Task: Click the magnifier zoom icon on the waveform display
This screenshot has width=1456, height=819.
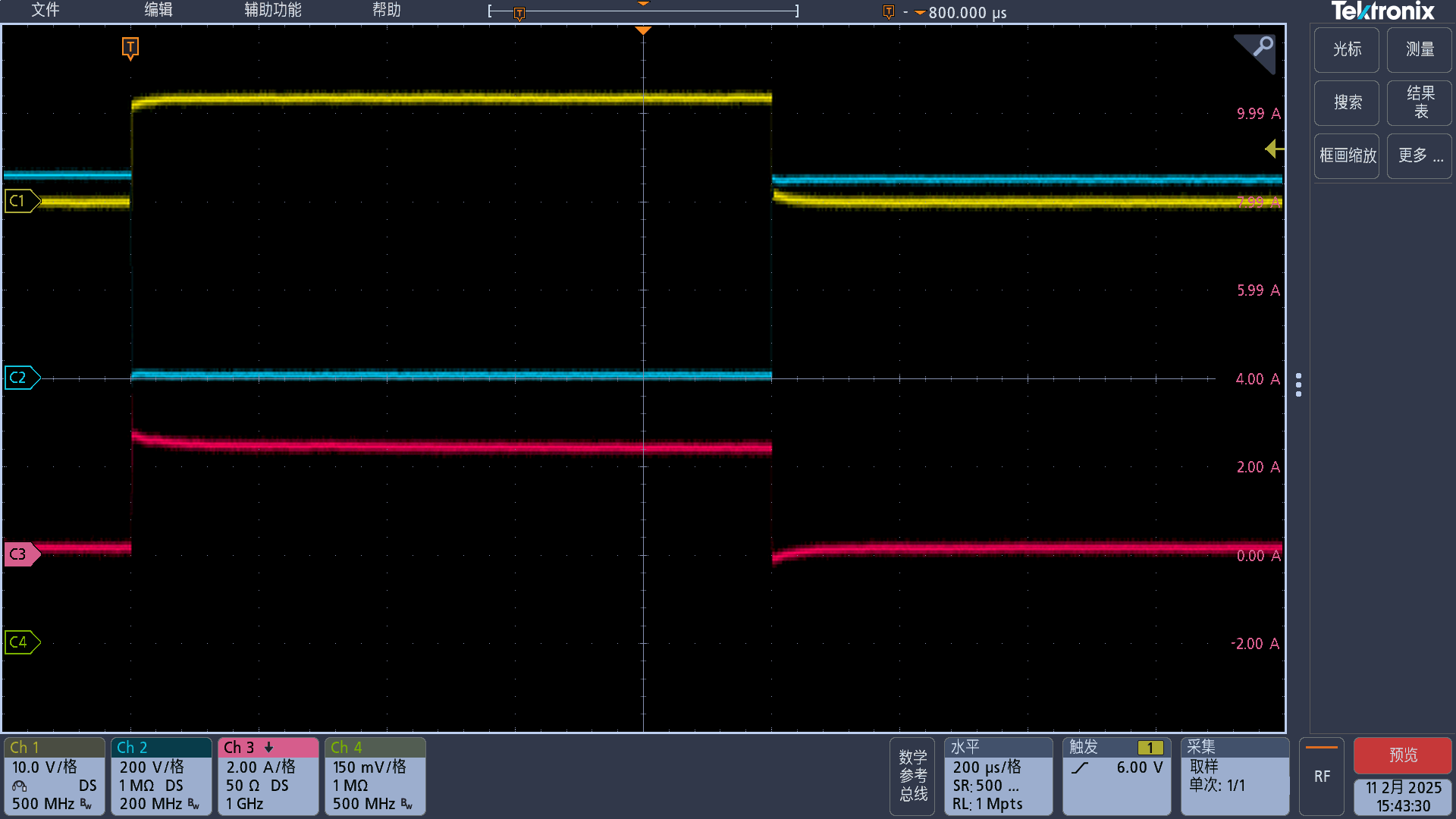Action: click(1262, 48)
